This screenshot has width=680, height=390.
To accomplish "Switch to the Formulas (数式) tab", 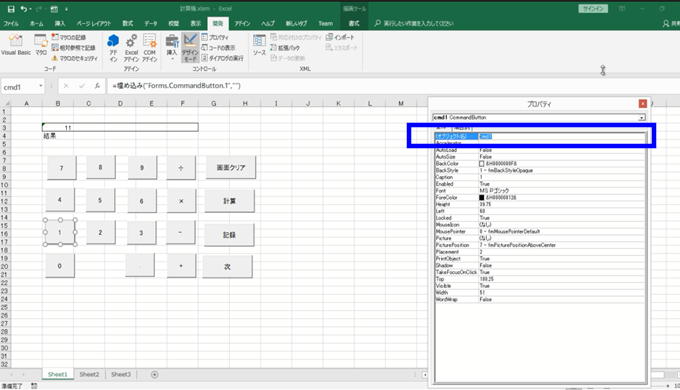I will click(x=128, y=23).
